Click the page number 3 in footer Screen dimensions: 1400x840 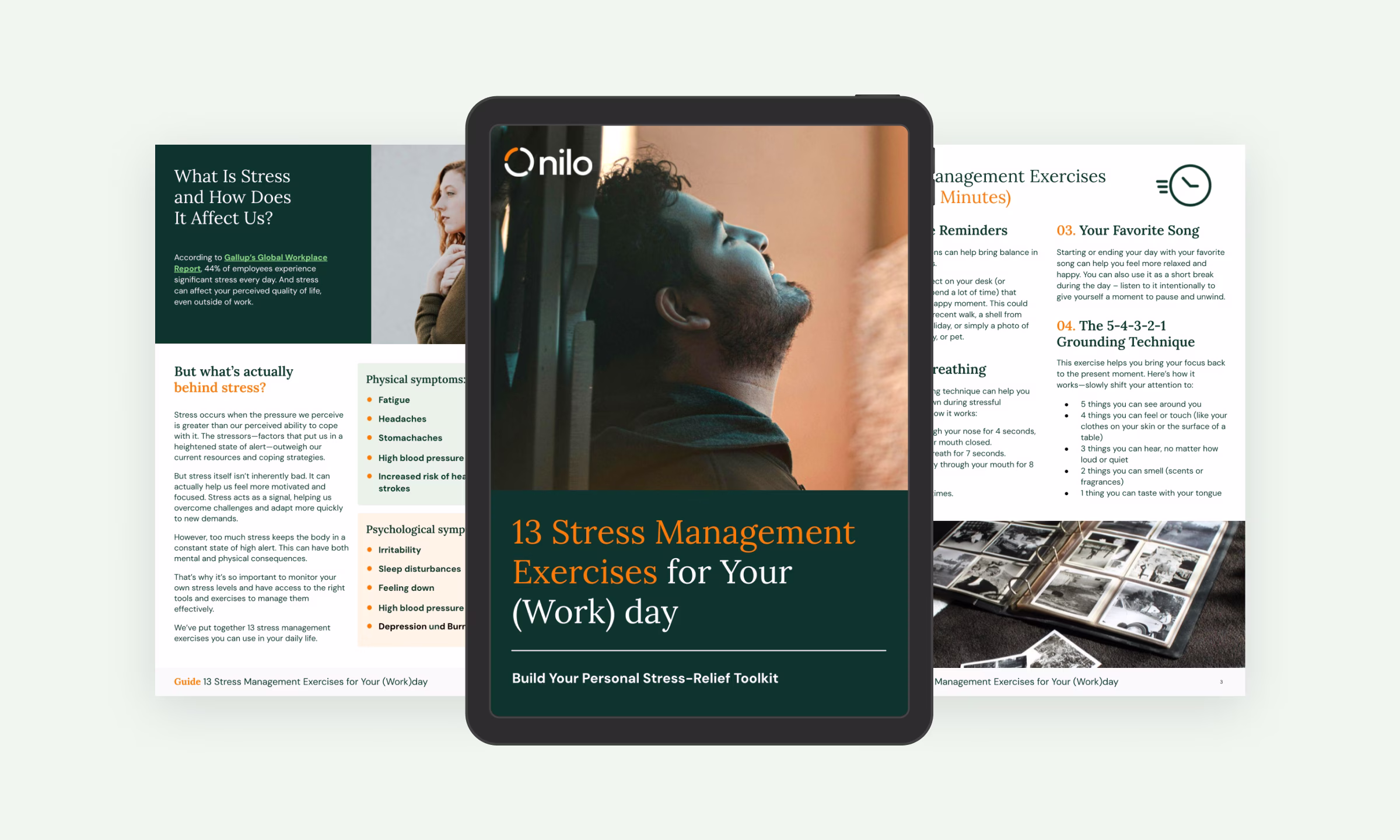click(x=1221, y=682)
